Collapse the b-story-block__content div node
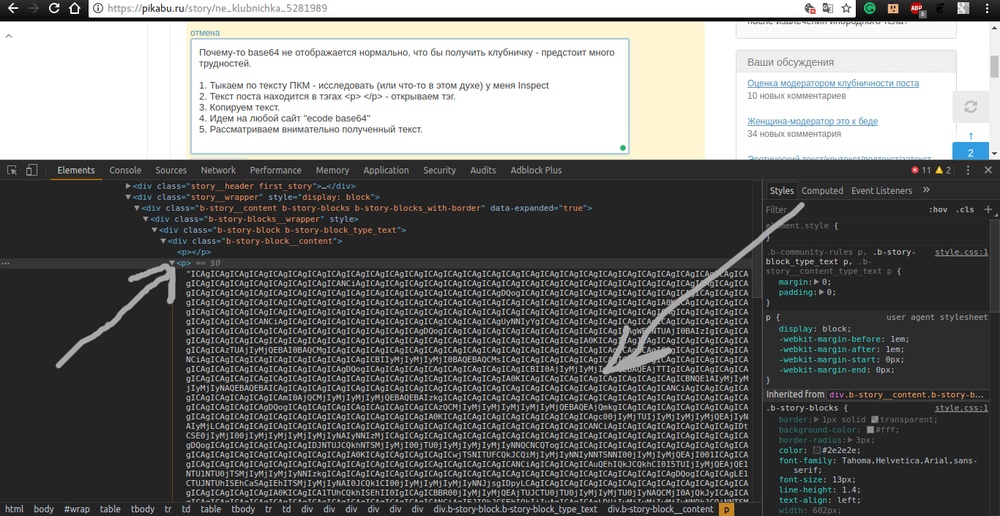 click(x=163, y=241)
